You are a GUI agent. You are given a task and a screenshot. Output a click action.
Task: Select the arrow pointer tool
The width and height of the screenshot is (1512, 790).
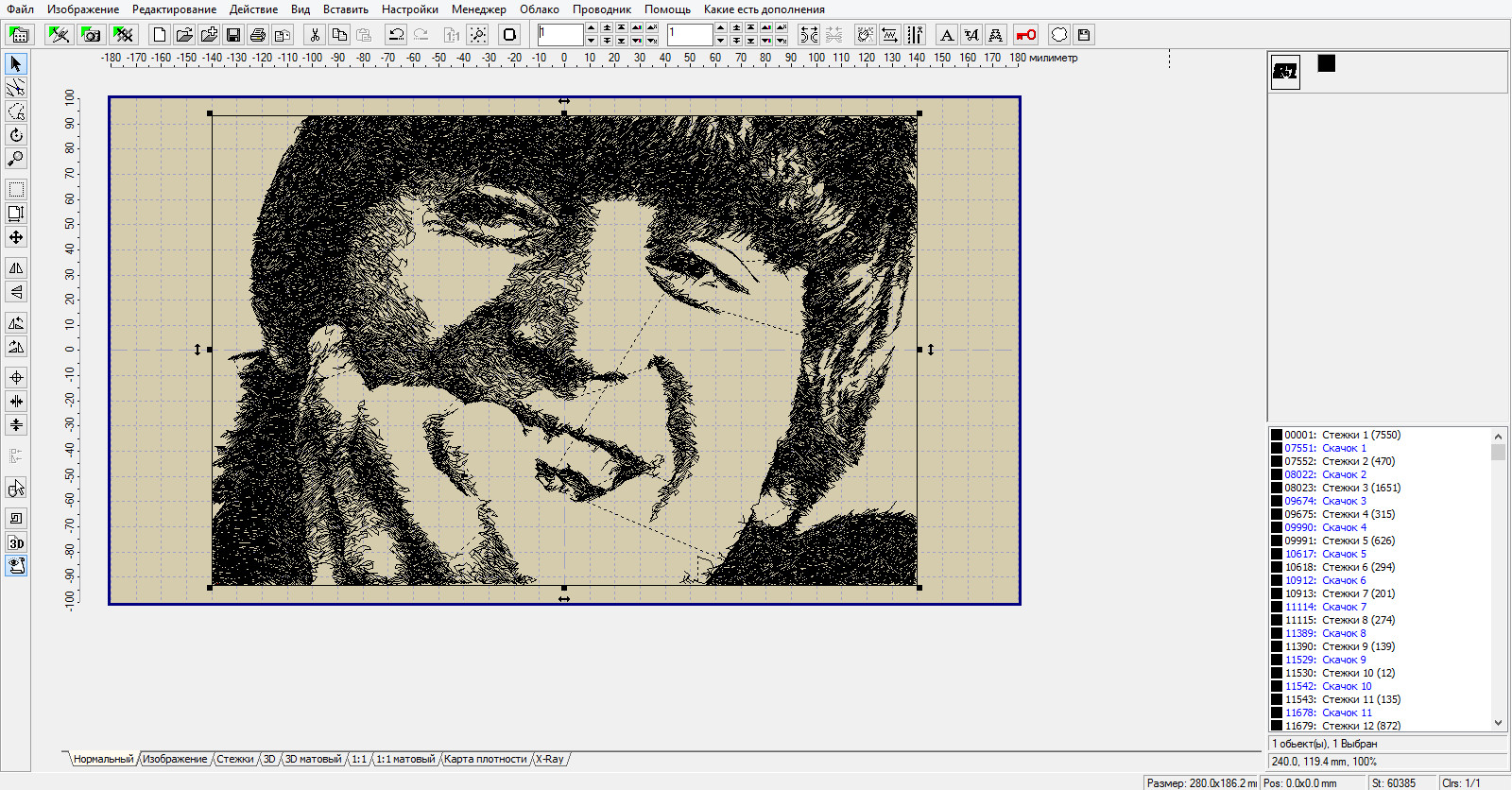(16, 64)
